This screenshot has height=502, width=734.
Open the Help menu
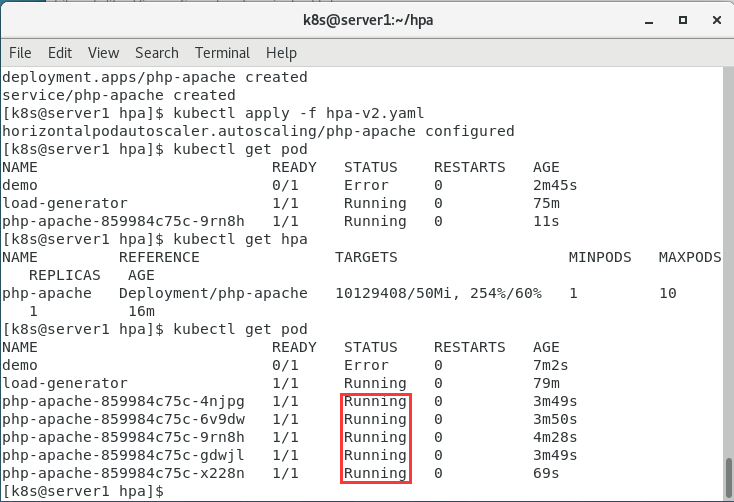click(x=281, y=53)
